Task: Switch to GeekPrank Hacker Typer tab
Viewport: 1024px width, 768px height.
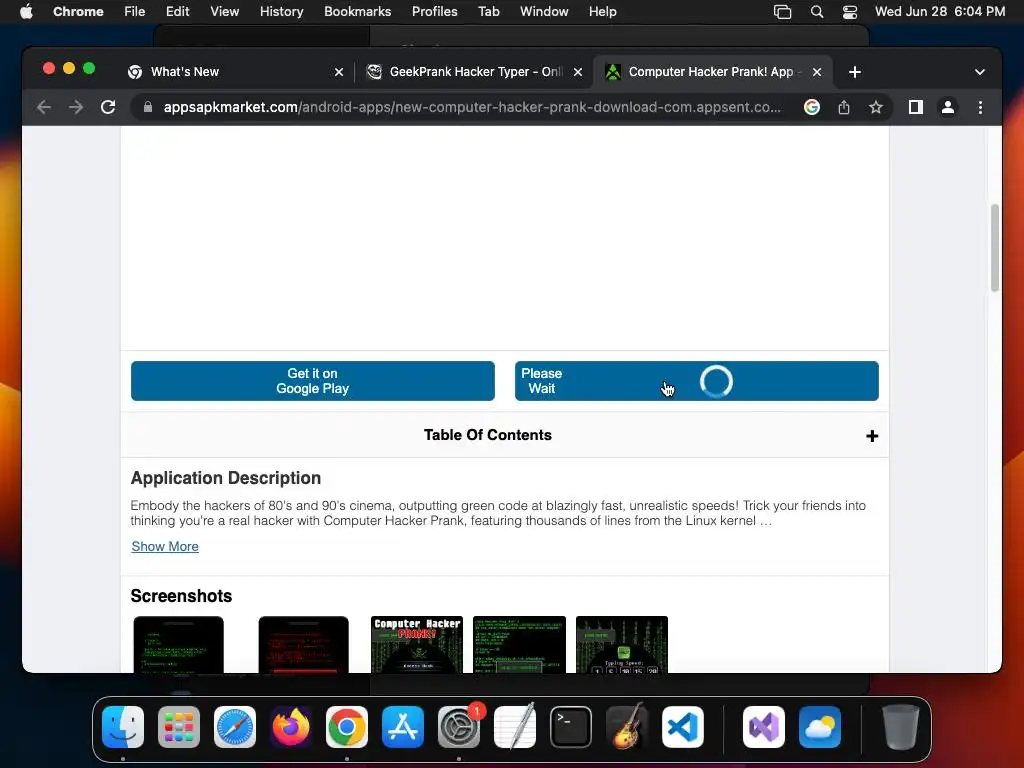Action: click(474, 72)
